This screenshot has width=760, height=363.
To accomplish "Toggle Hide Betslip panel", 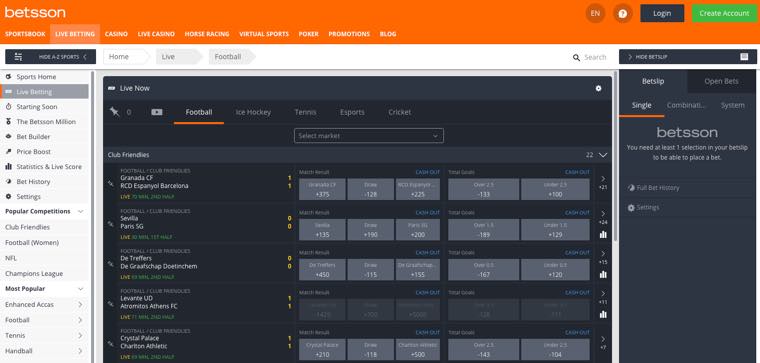I will (687, 57).
